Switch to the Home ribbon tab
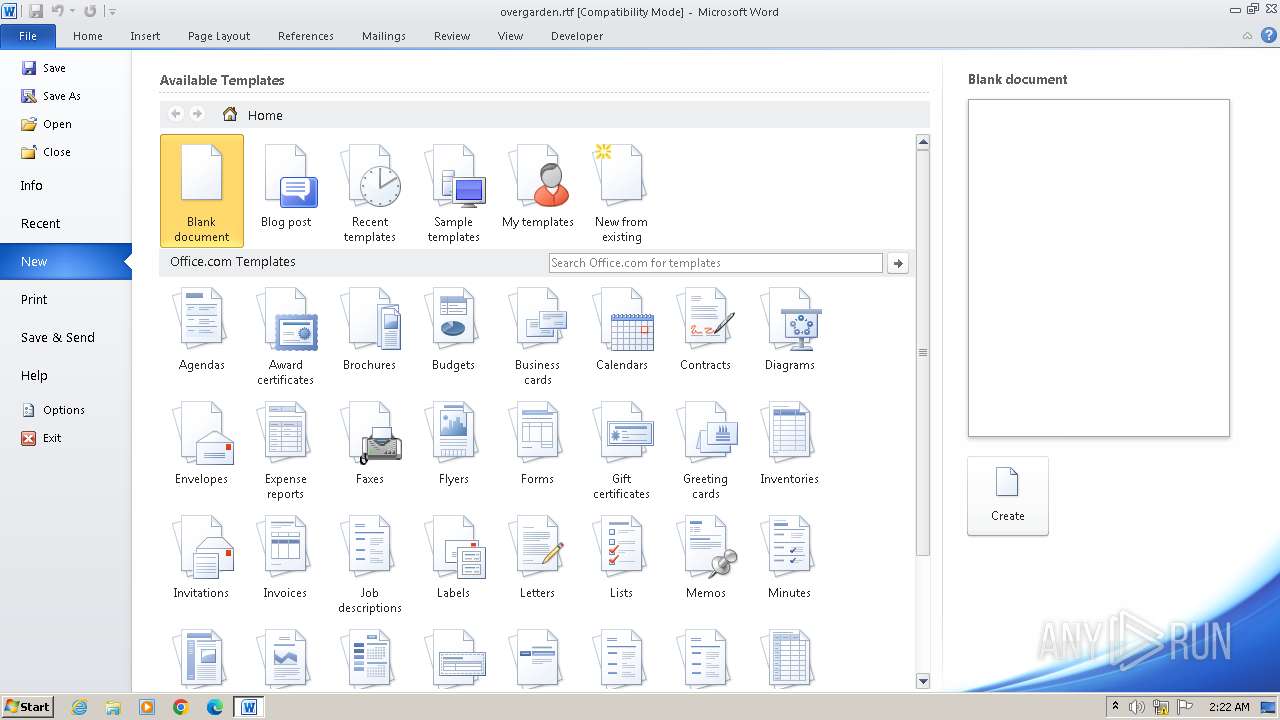 (x=88, y=36)
